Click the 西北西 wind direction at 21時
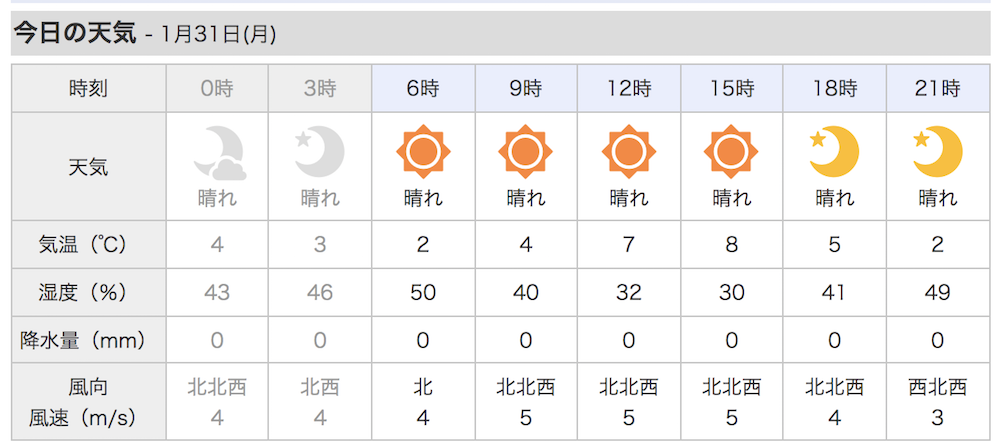 click(938, 387)
